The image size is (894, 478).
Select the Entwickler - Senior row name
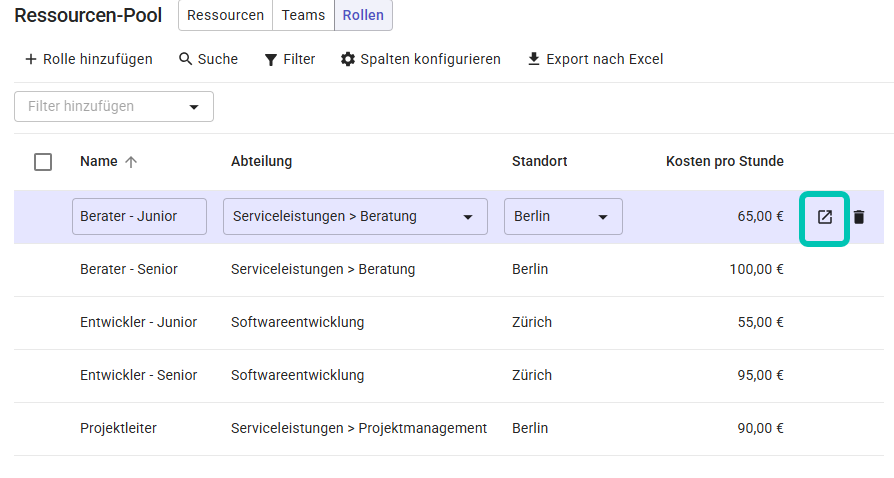click(139, 375)
